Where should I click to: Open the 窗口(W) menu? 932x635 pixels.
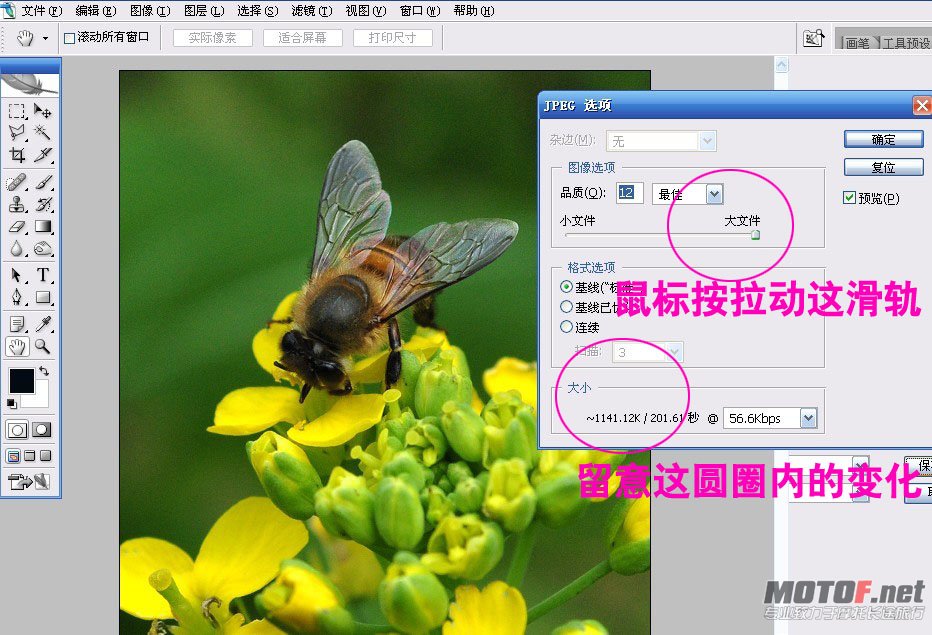pos(420,11)
